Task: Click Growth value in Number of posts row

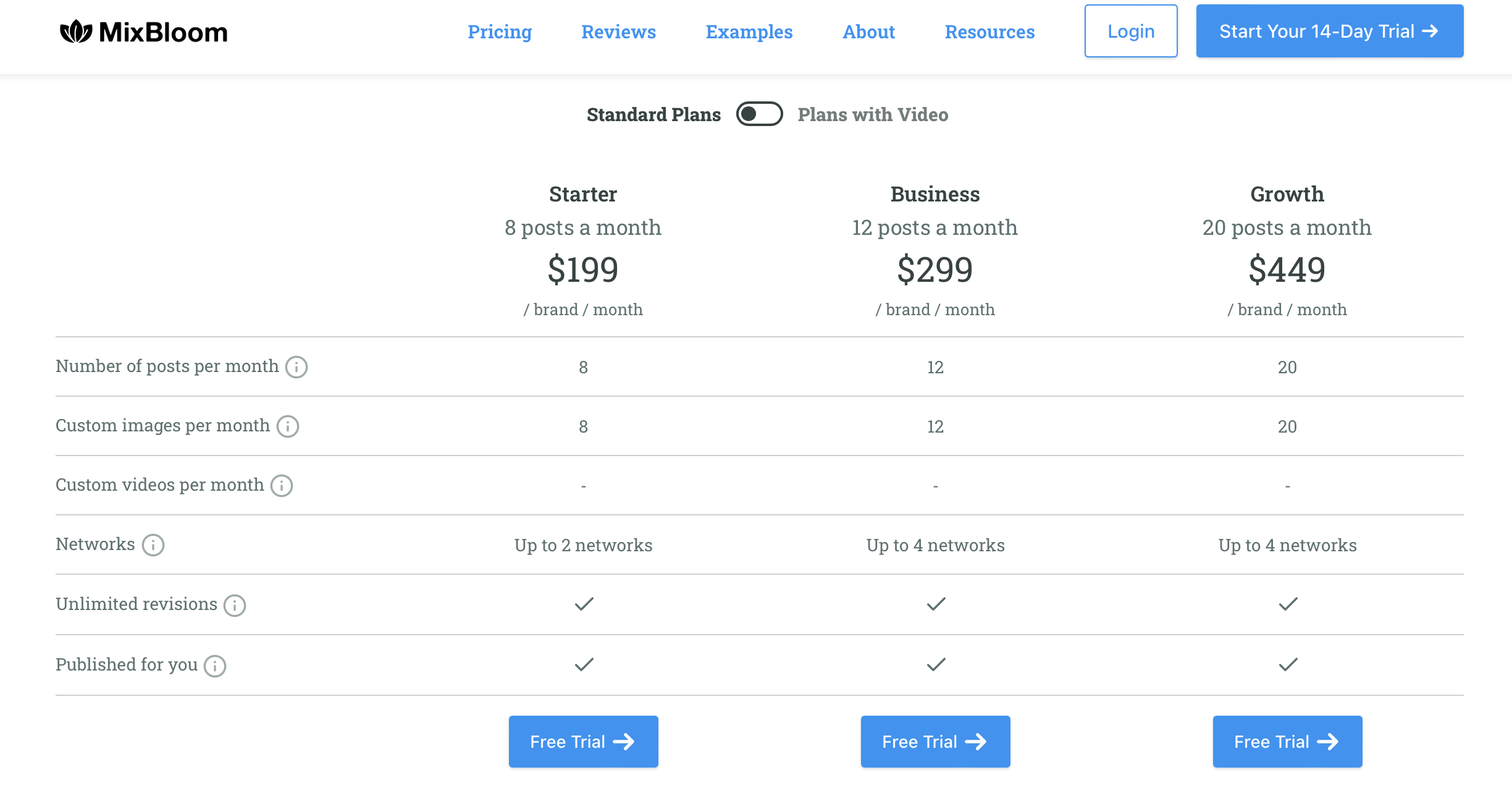Action: click(x=1287, y=367)
